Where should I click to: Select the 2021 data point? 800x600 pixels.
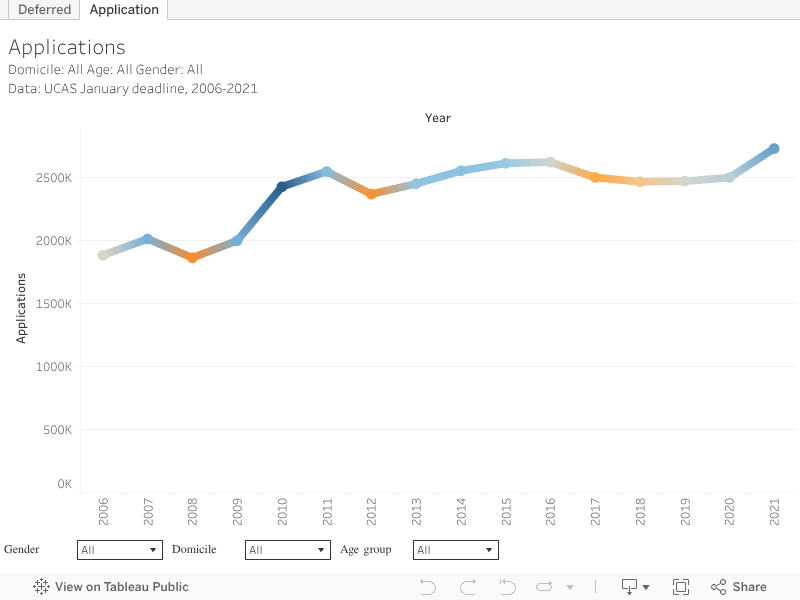click(773, 149)
